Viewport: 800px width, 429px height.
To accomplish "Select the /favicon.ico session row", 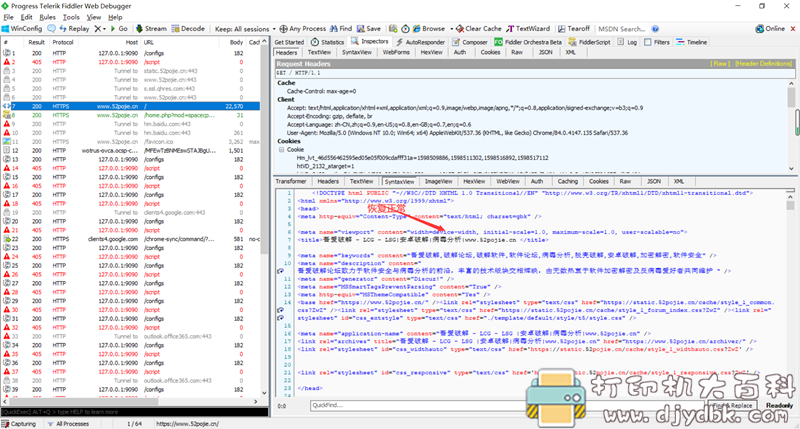I will point(131,141).
